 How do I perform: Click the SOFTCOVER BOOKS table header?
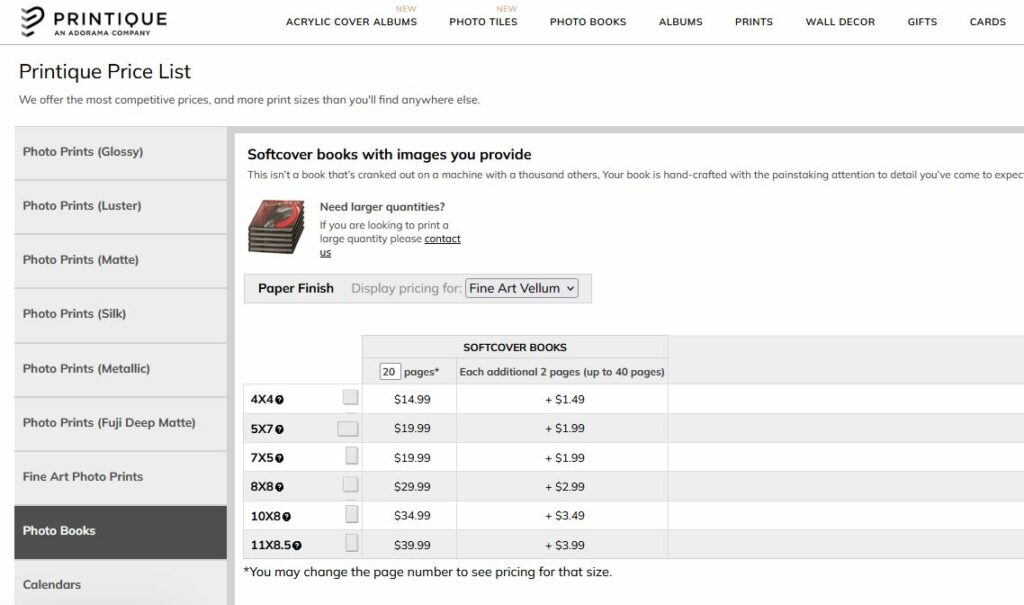pos(515,348)
